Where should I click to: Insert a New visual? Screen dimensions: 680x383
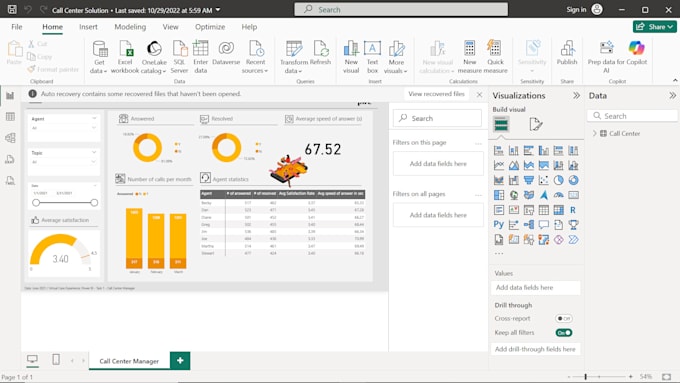pos(351,57)
